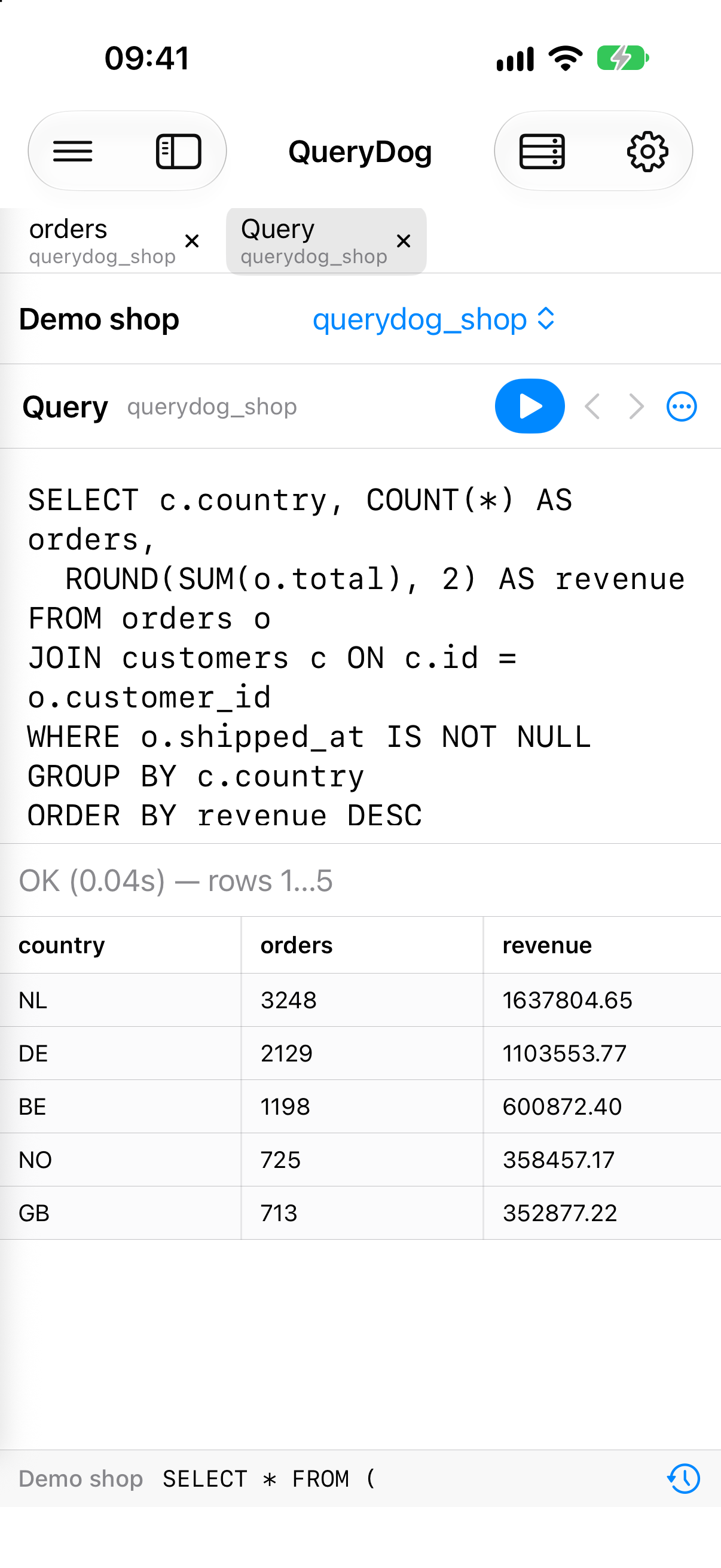
Task: Select the NO country cell
Action: tap(121, 1160)
